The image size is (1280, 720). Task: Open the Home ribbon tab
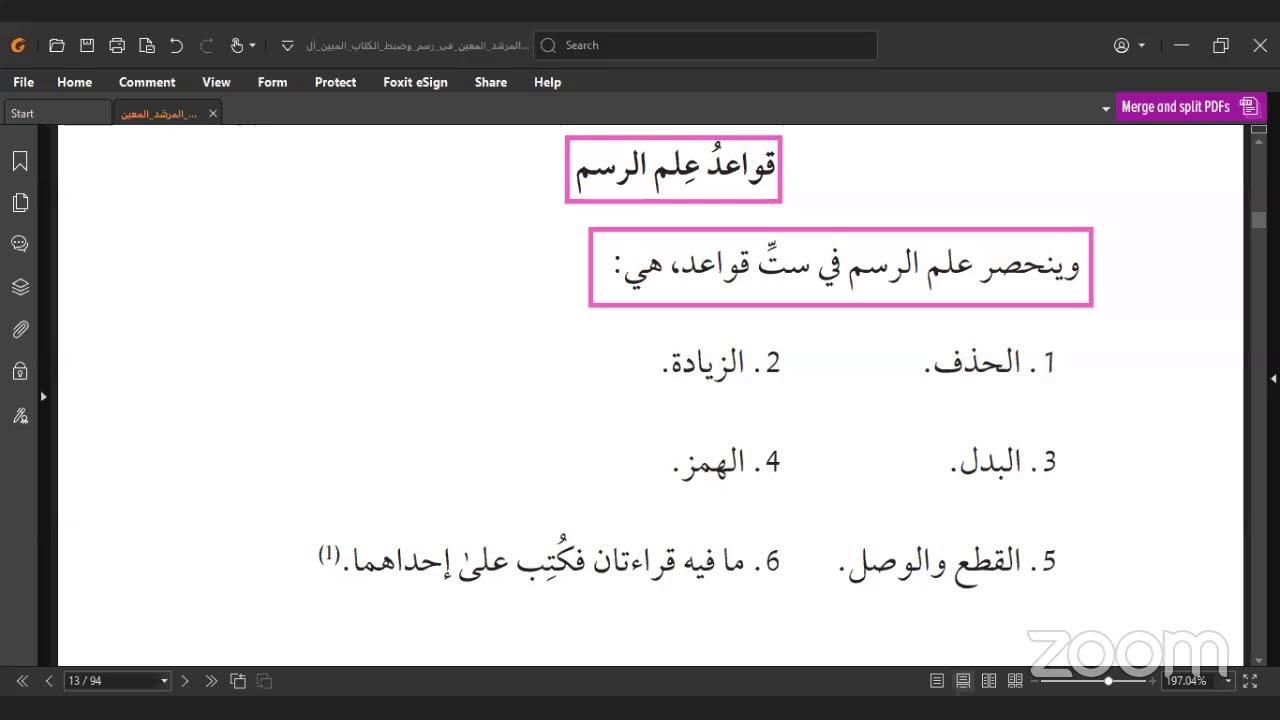74,82
